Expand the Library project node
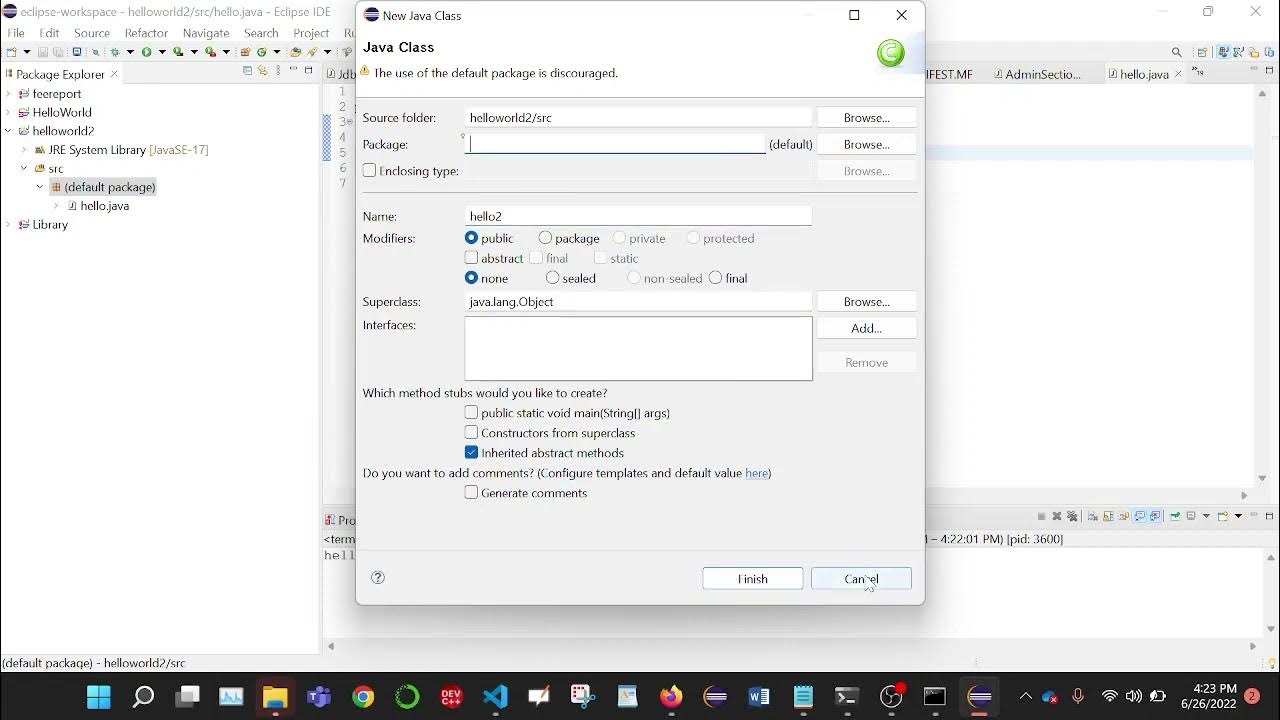 coord(8,225)
